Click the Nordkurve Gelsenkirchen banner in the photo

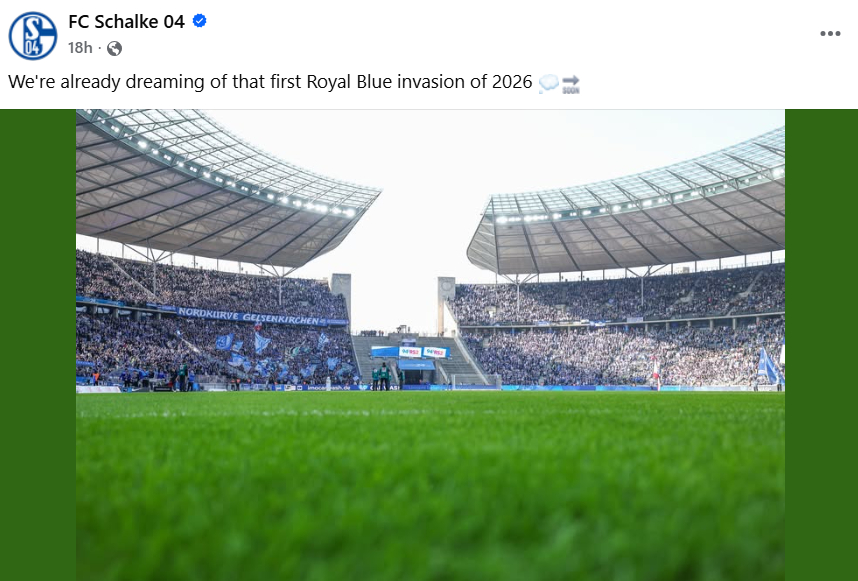(x=248, y=316)
